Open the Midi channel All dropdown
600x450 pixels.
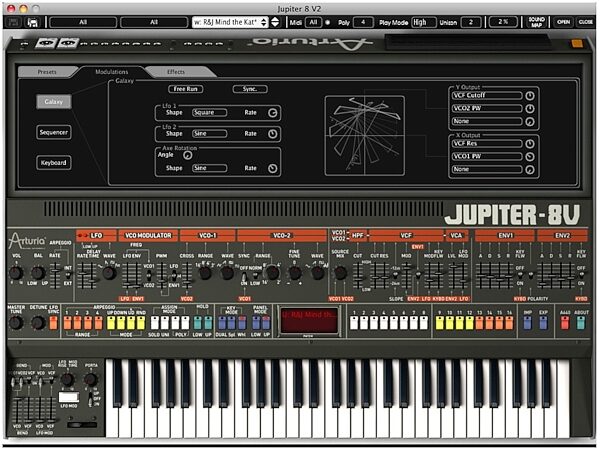click(313, 22)
